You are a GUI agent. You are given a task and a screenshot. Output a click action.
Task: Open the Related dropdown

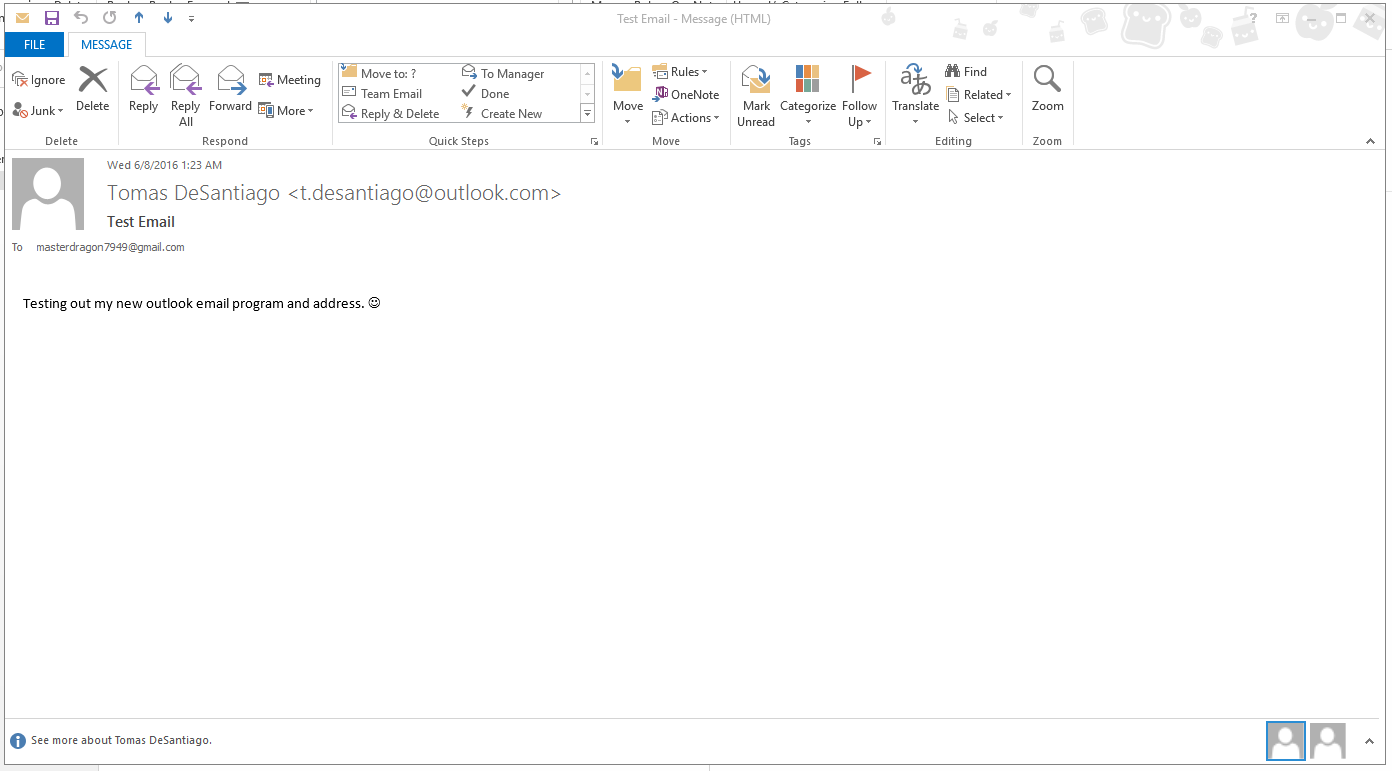979,95
